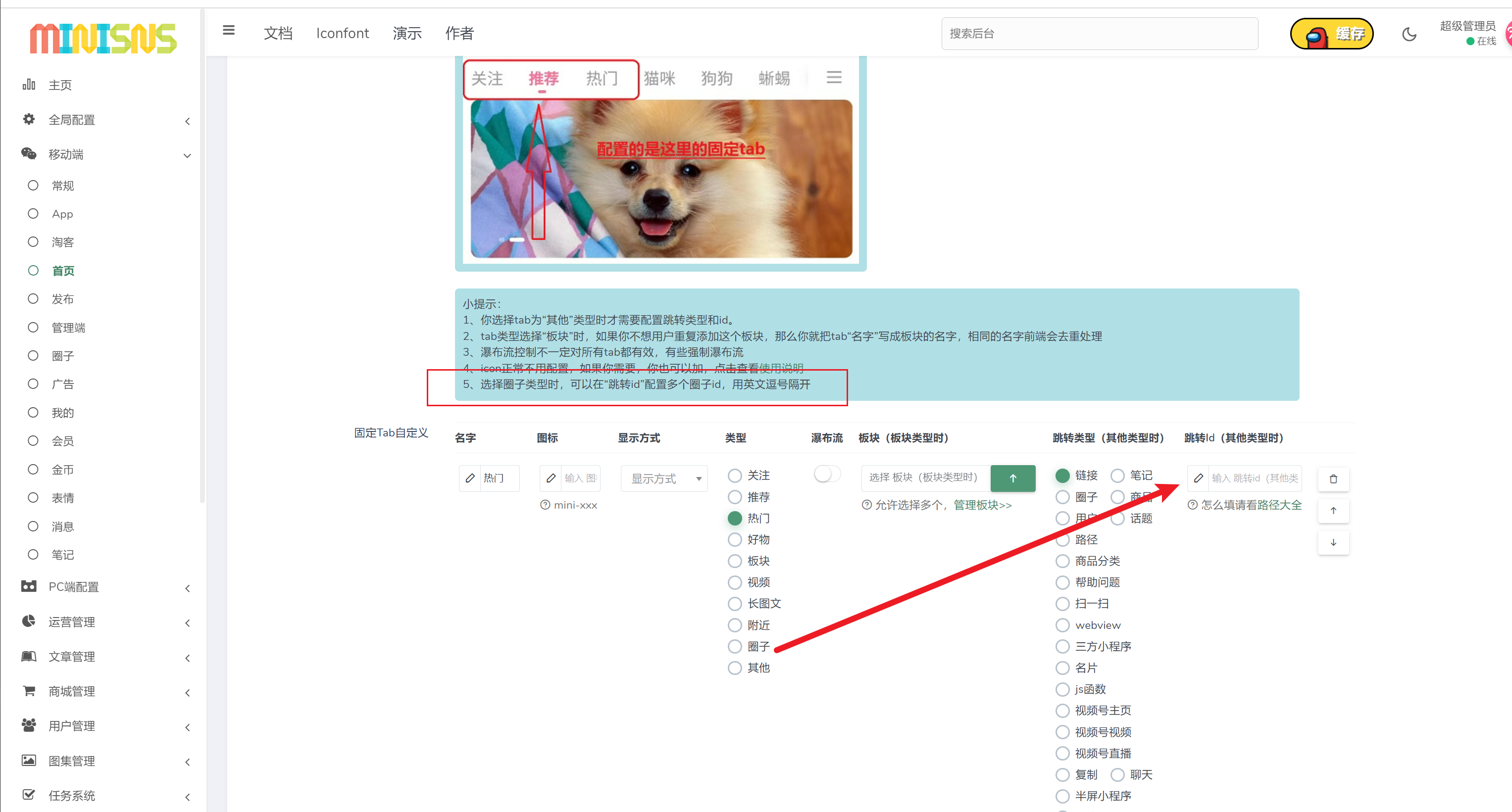The height and width of the screenshot is (812, 1512).
Task: Open the 管理板块>> link
Action: [982, 505]
